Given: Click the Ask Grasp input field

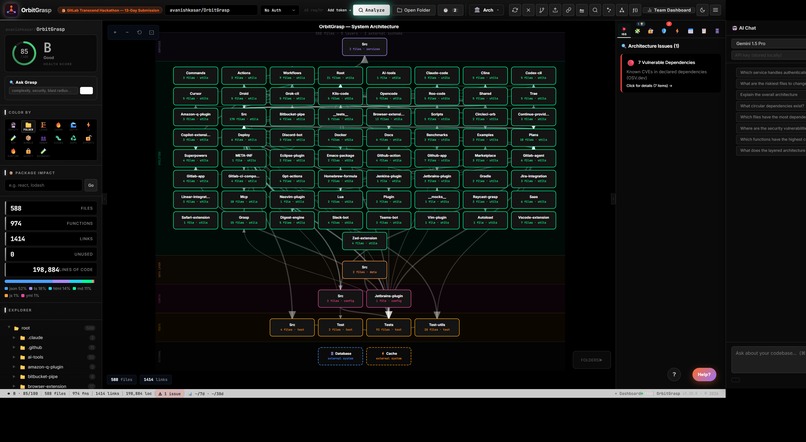Looking at the screenshot, I should (x=43, y=90).
